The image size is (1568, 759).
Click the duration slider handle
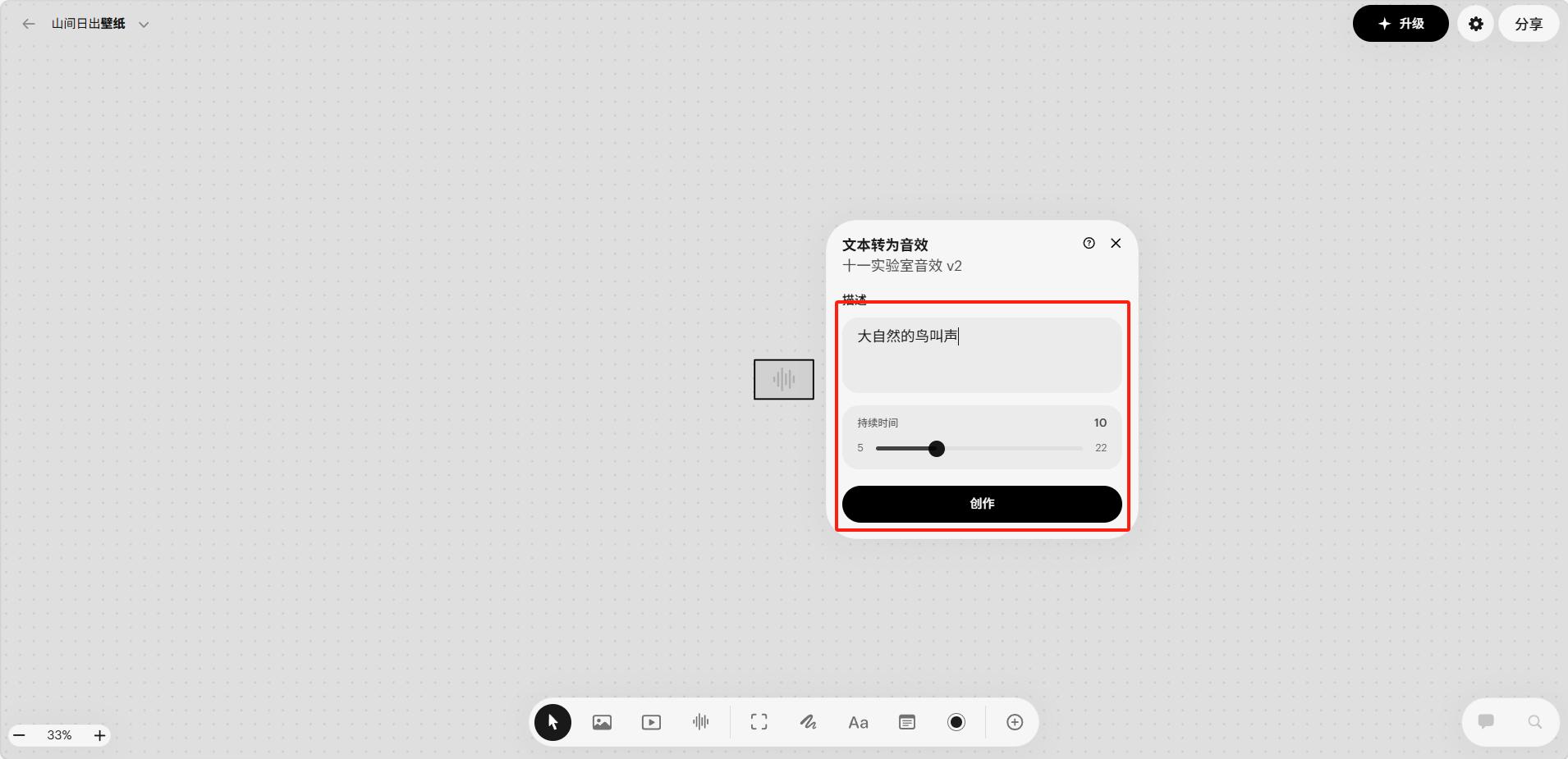[937, 449]
